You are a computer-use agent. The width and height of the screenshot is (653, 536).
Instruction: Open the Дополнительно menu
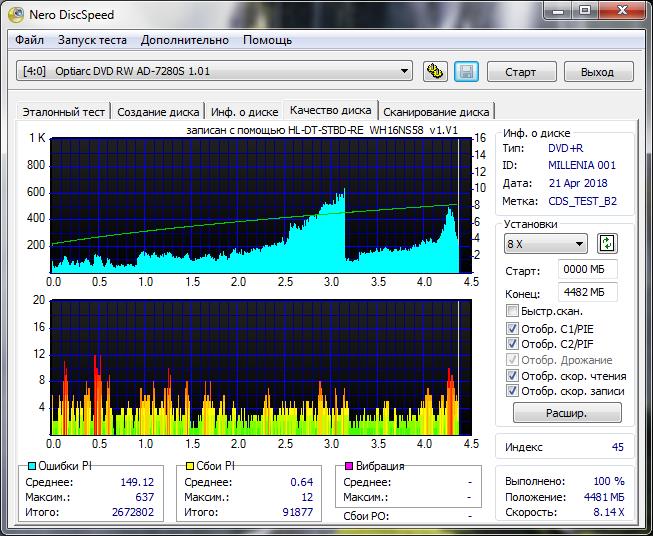185,40
